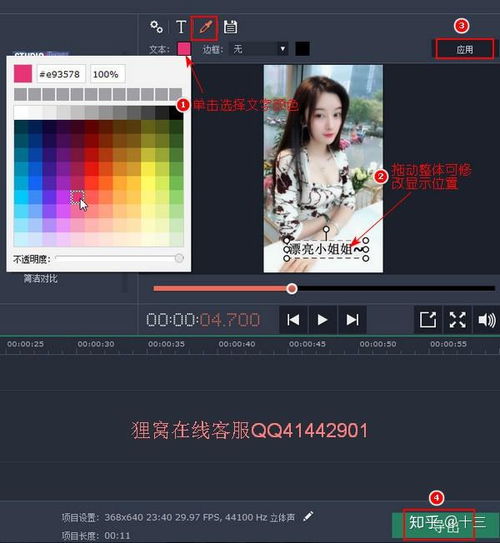Click the 100% opacity value field

(x=107, y=74)
